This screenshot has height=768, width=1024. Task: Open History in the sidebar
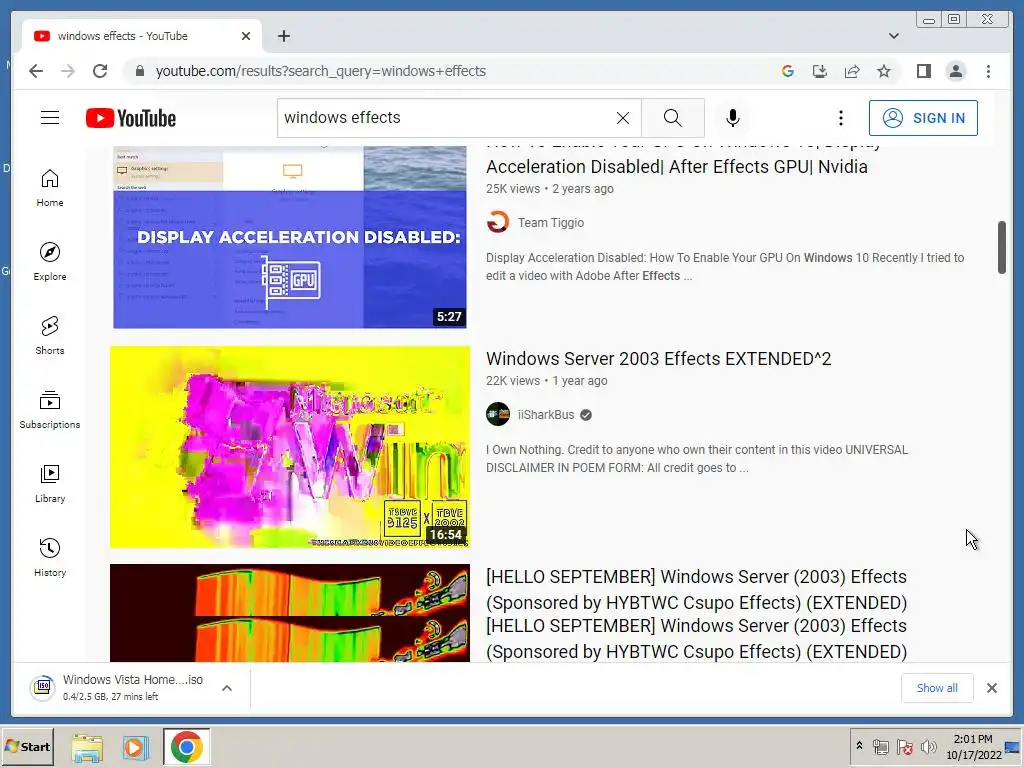[50, 557]
